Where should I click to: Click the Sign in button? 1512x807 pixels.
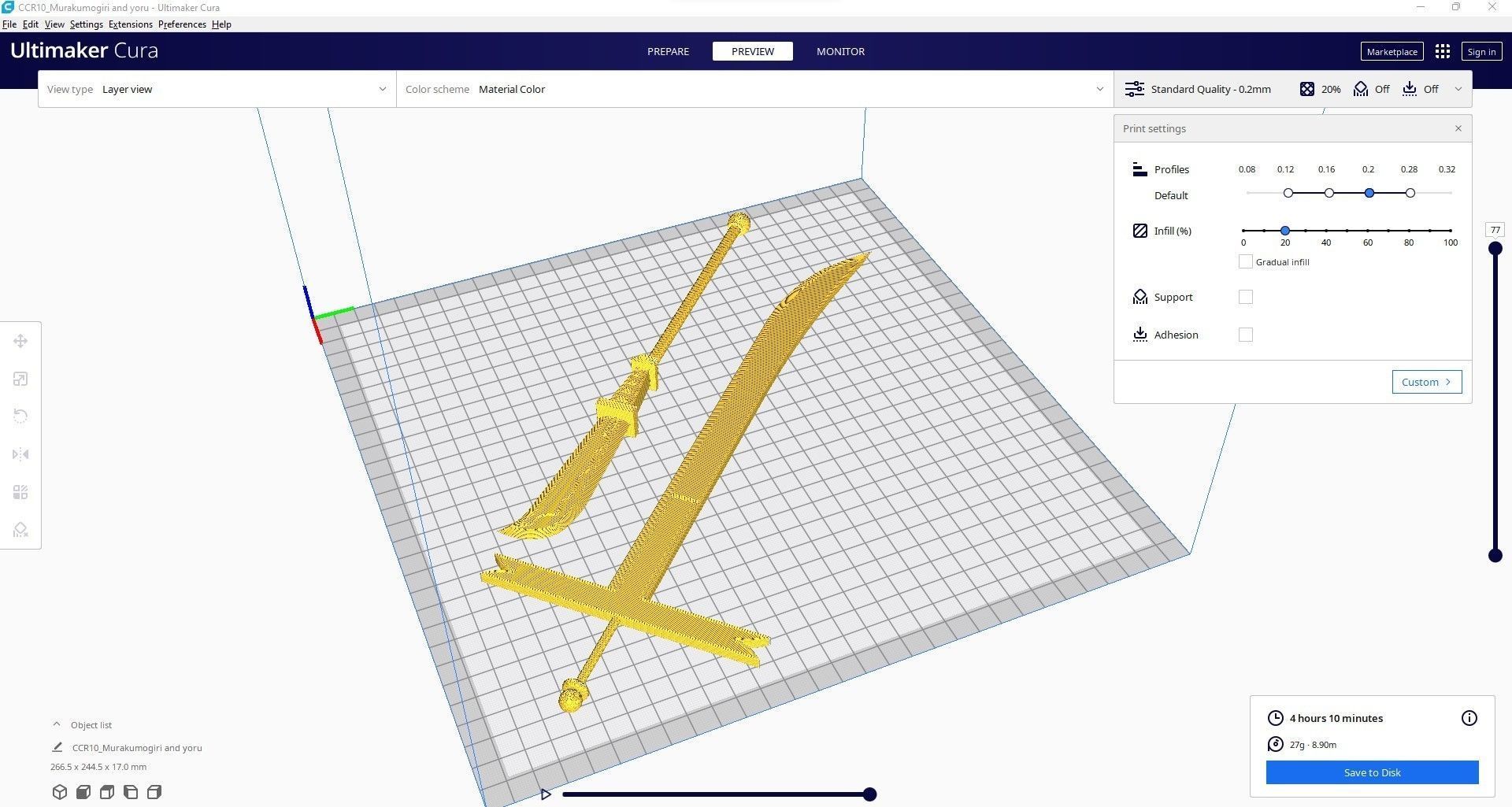[x=1481, y=51]
